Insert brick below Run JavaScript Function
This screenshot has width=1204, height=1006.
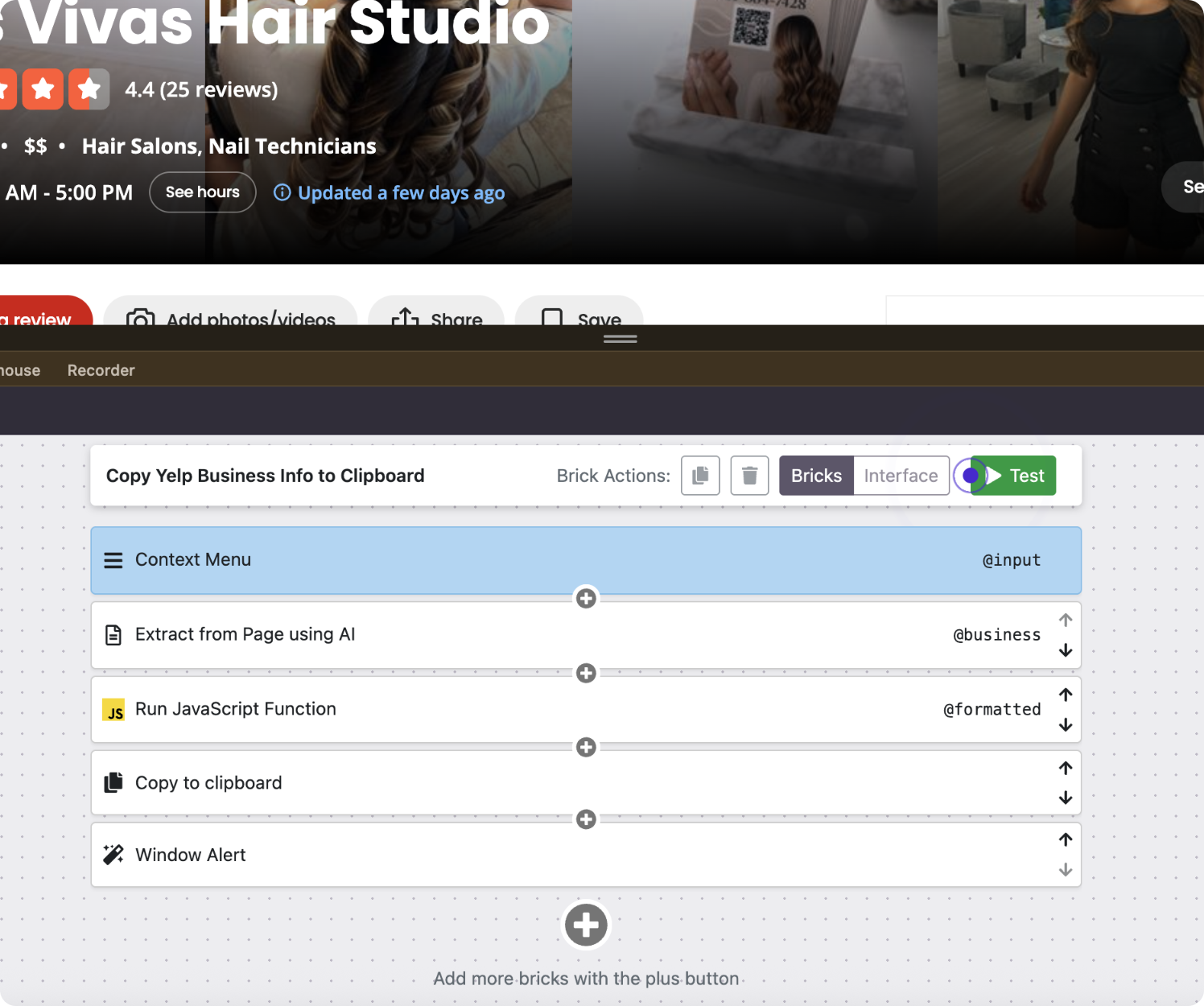(x=586, y=748)
